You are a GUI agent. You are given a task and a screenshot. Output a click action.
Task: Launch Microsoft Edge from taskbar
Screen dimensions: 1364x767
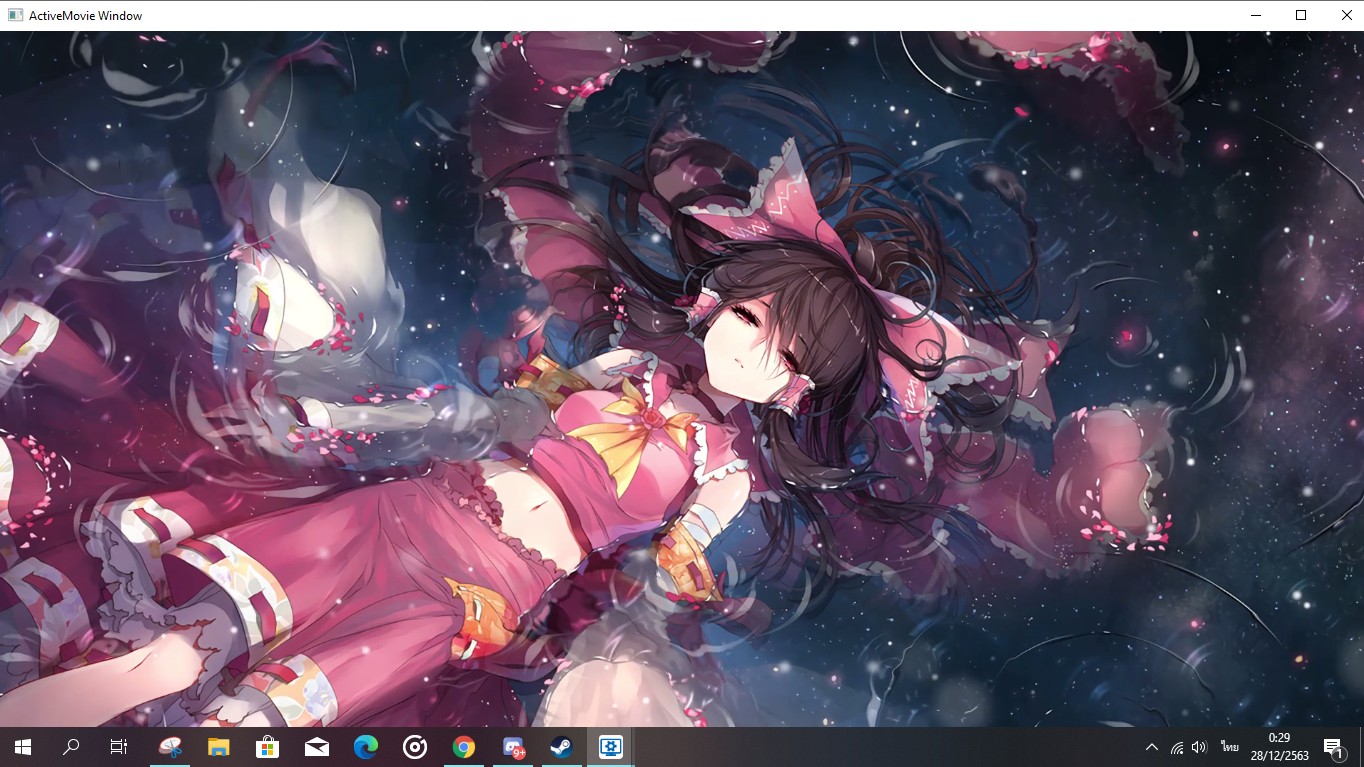tap(365, 747)
